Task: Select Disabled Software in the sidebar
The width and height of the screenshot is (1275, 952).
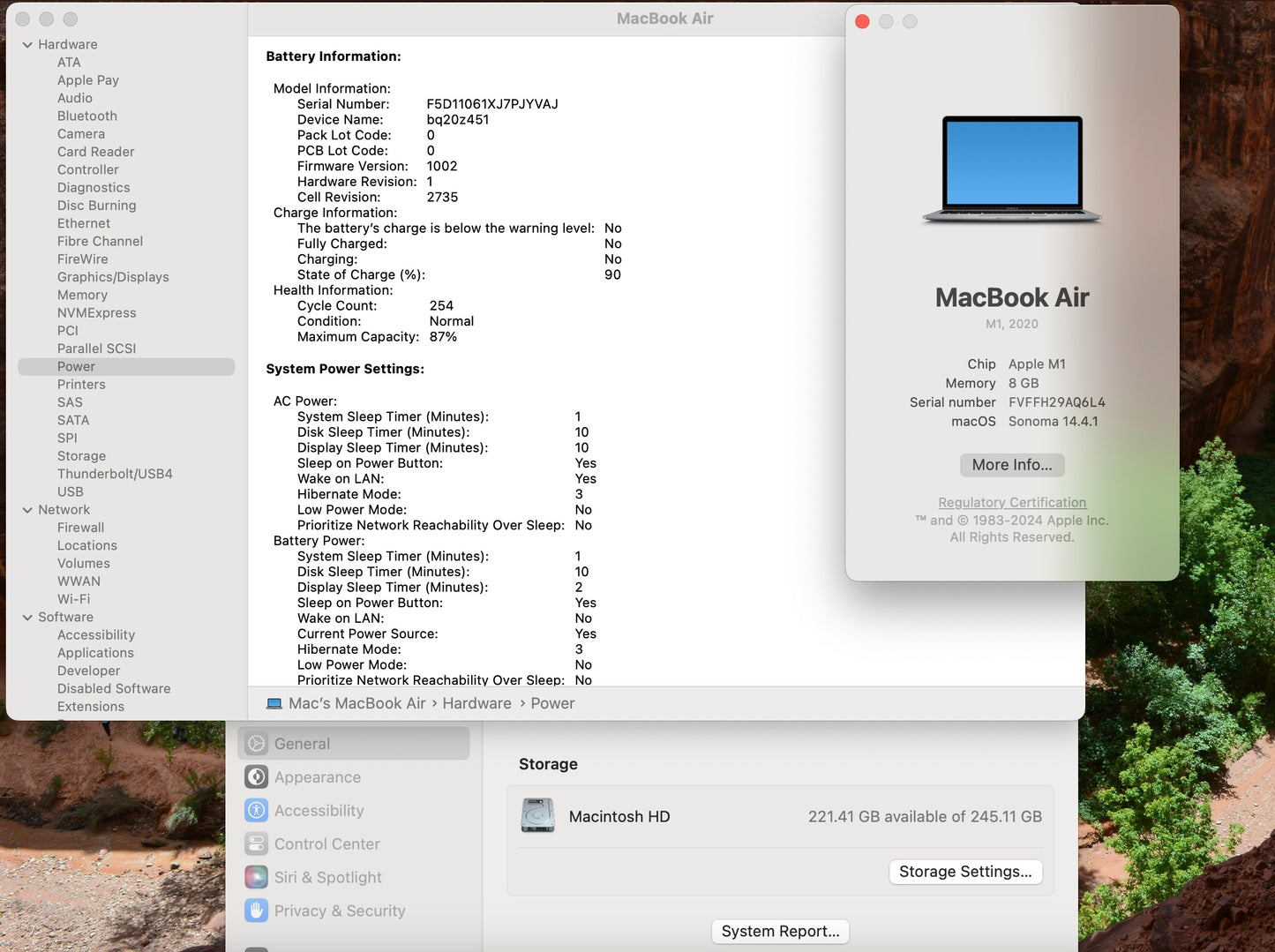Action: point(114,689)
